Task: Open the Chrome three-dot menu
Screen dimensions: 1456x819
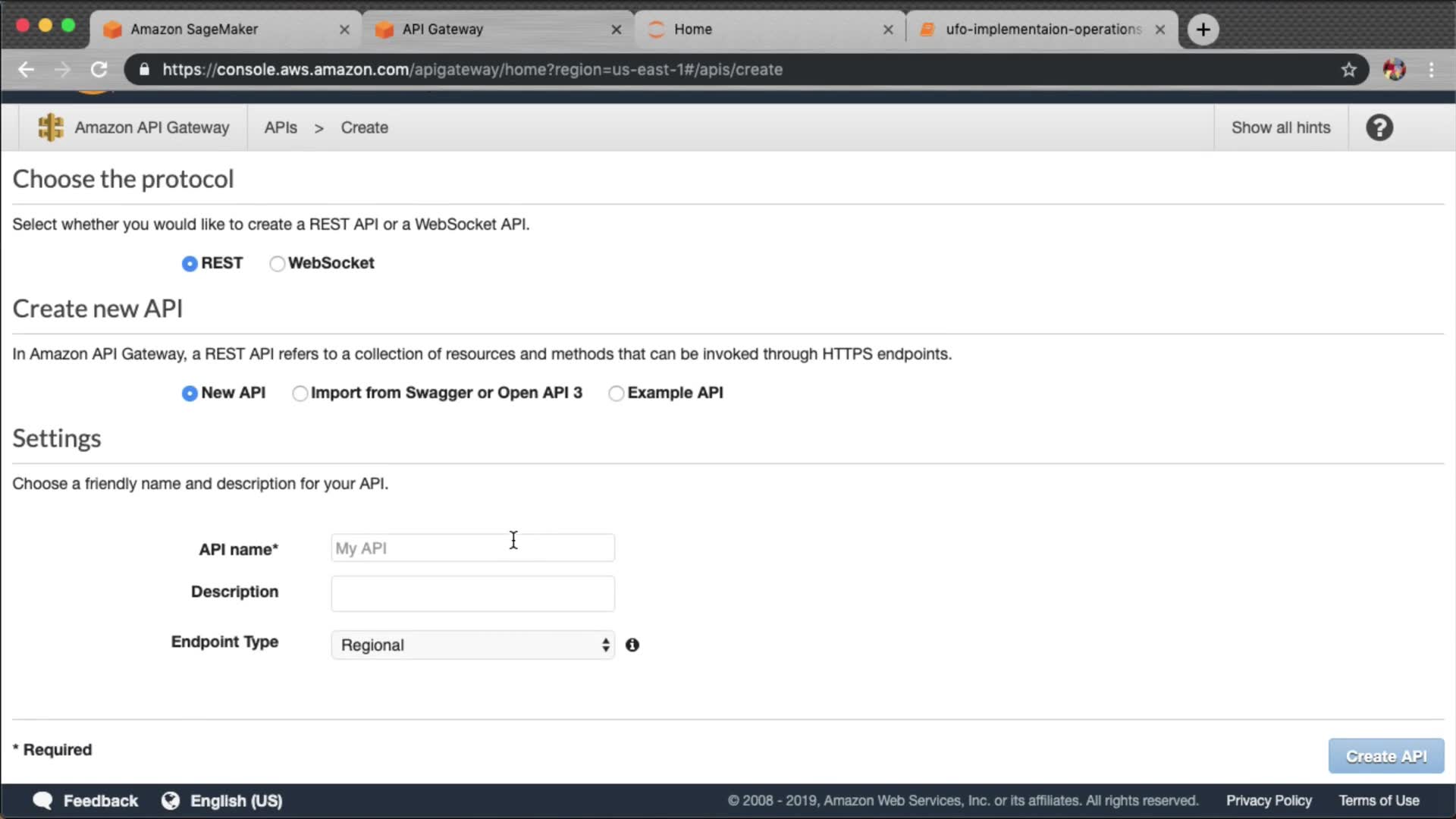Action: click(x=1431, y=70)
